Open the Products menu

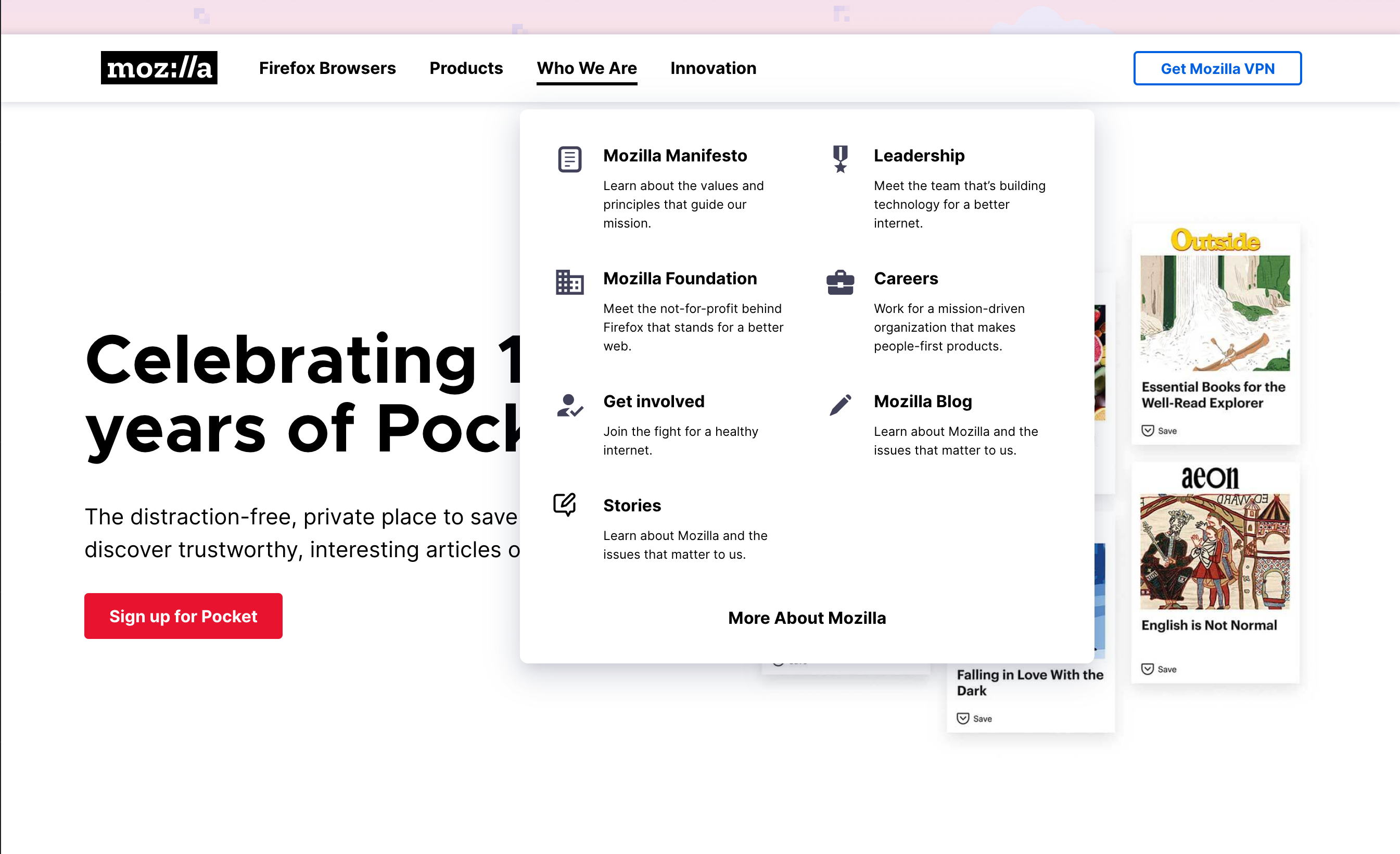point(466,68)
